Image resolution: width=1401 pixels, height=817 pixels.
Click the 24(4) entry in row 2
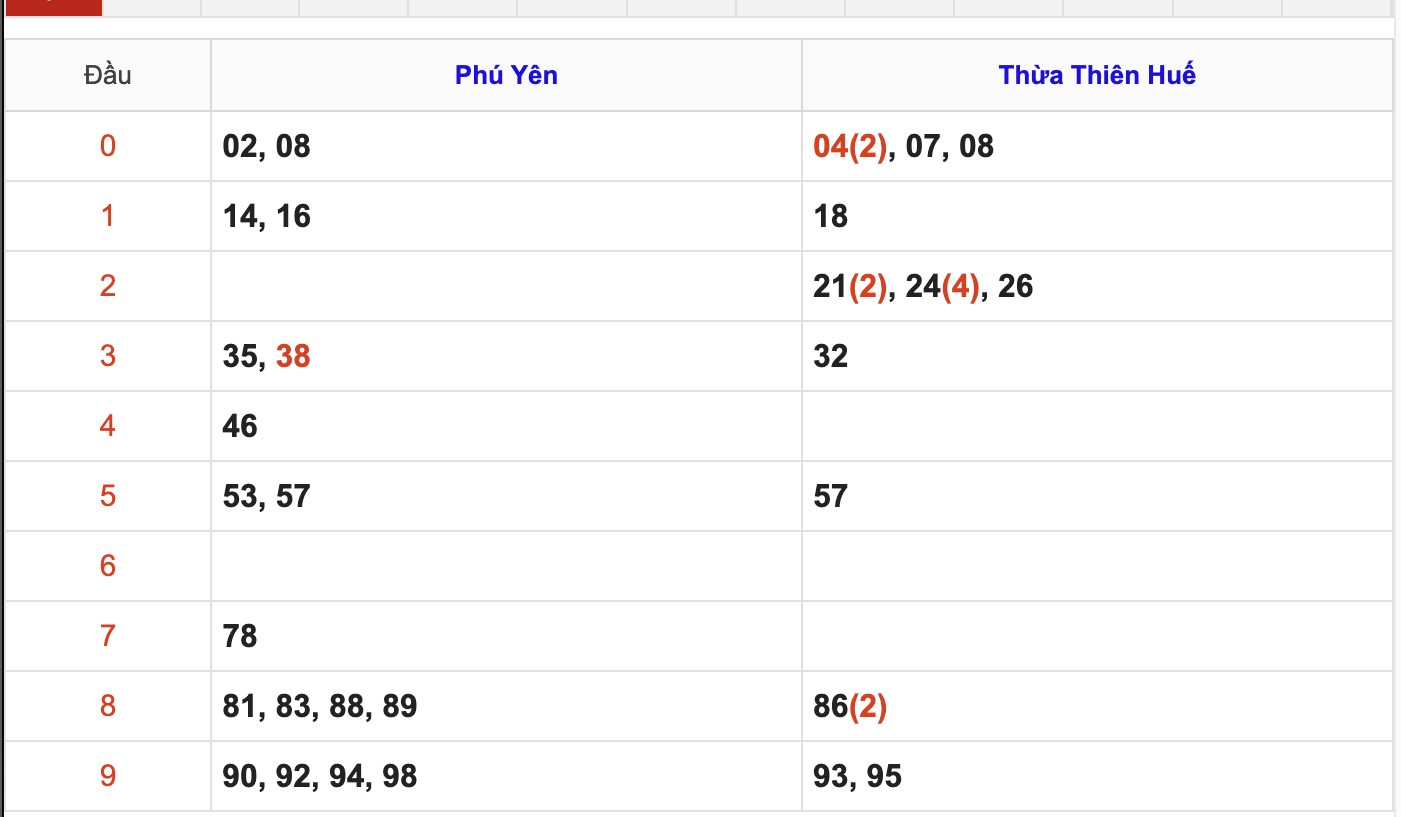[x=942, y=286]
